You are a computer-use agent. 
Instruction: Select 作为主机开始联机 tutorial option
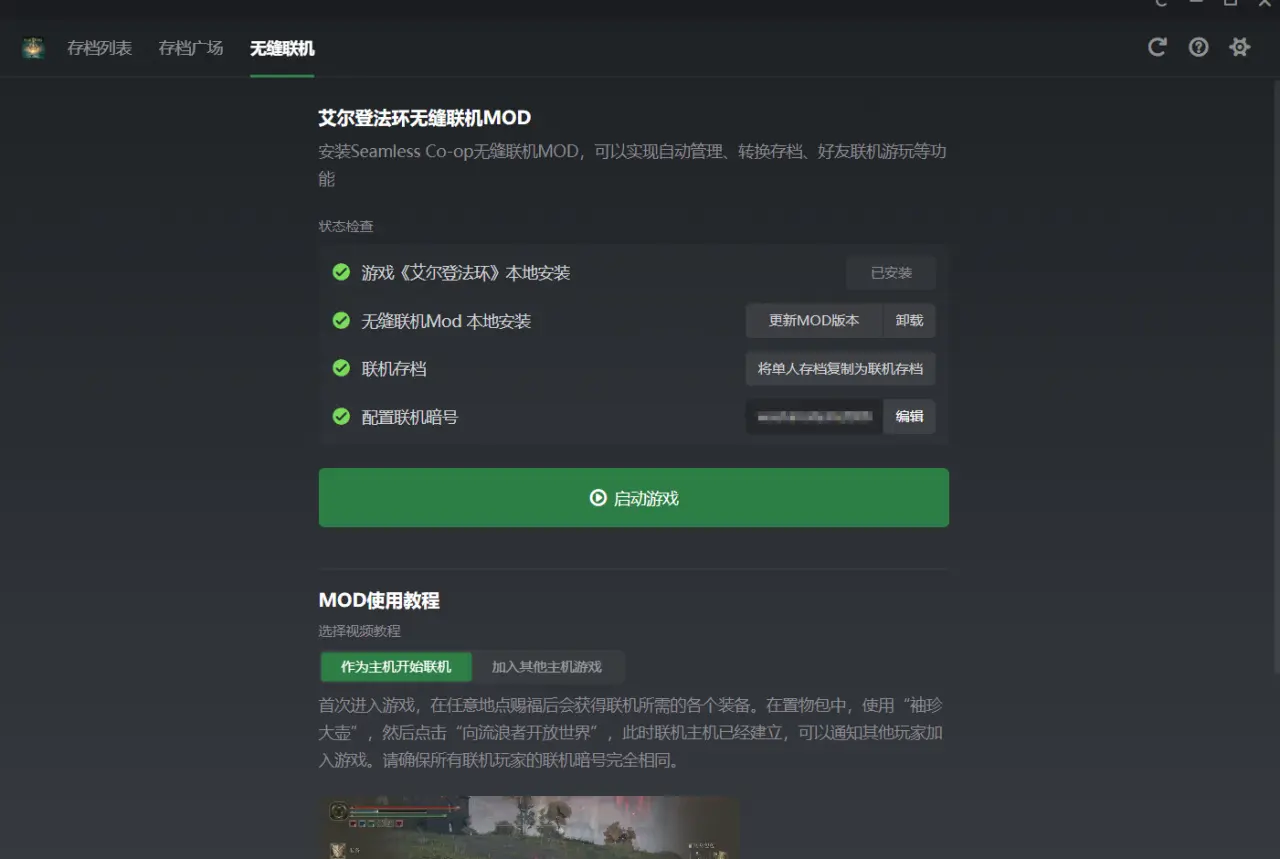[396, 667]
